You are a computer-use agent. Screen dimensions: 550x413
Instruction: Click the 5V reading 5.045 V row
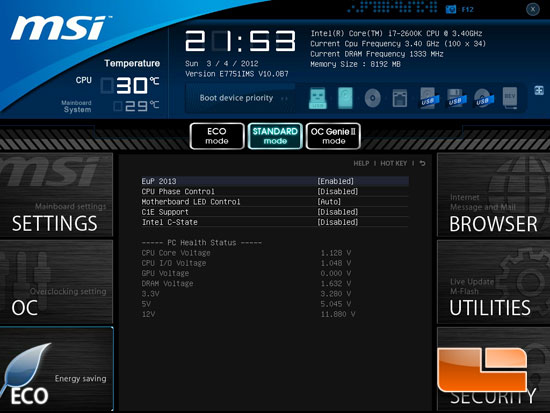(x=246, y=304)
